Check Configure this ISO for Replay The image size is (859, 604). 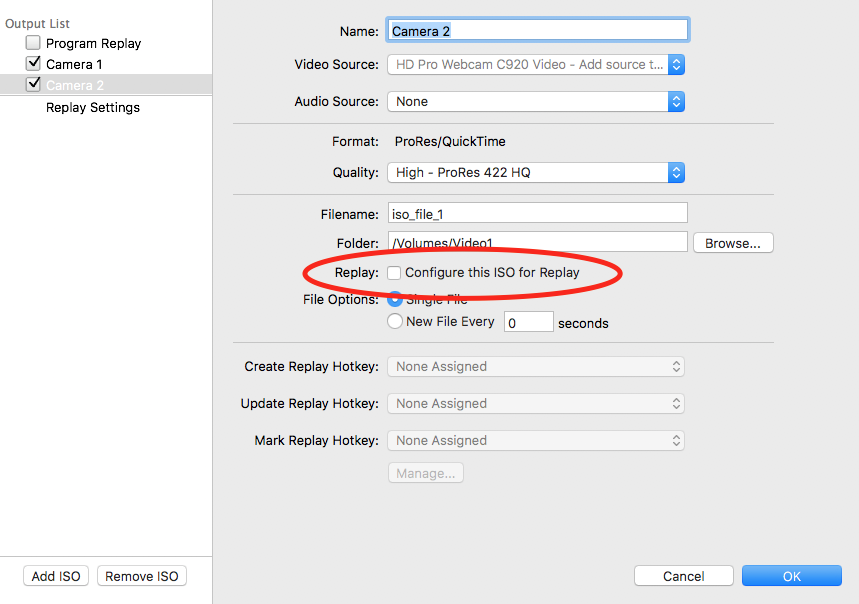point(395,272)
